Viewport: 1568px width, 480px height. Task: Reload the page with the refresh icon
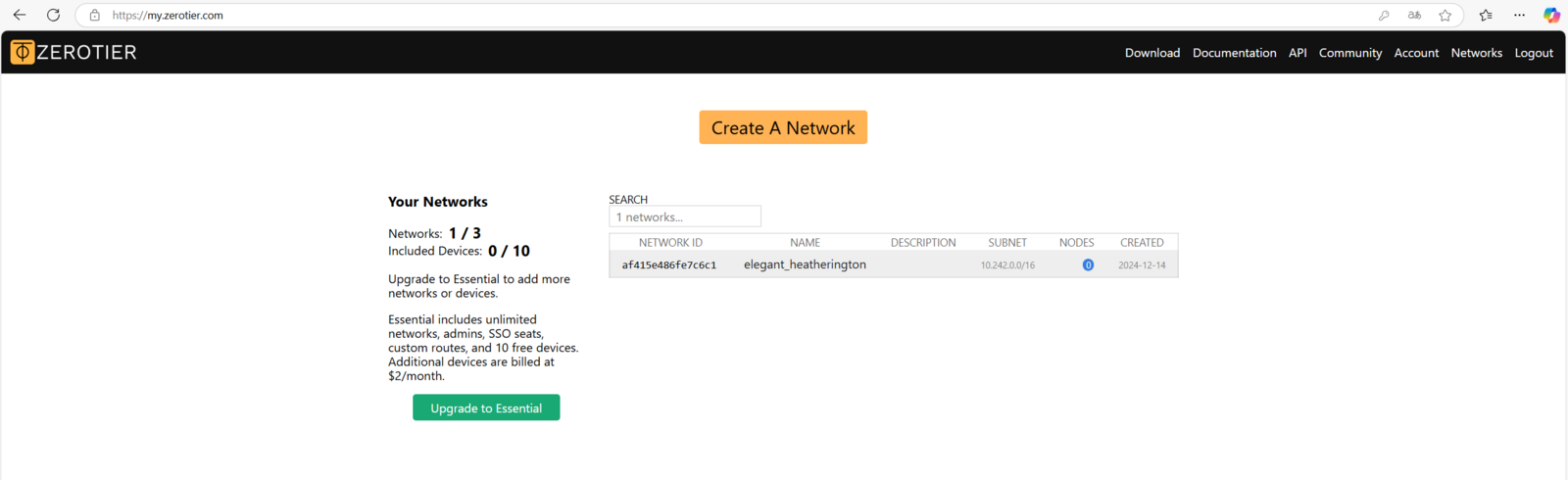click(x=53, y=15)
